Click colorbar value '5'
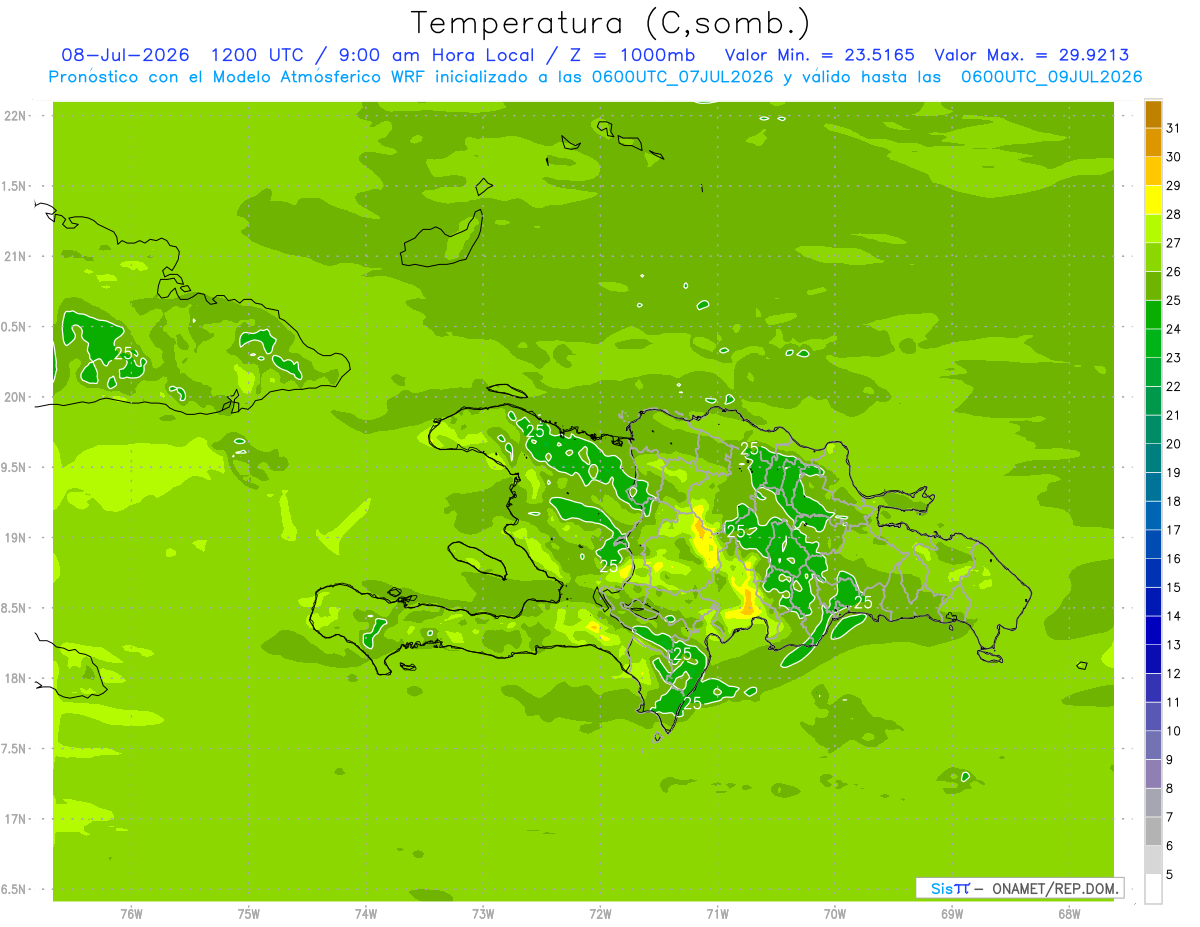The image size is (1200, 927). [1170, 874]
